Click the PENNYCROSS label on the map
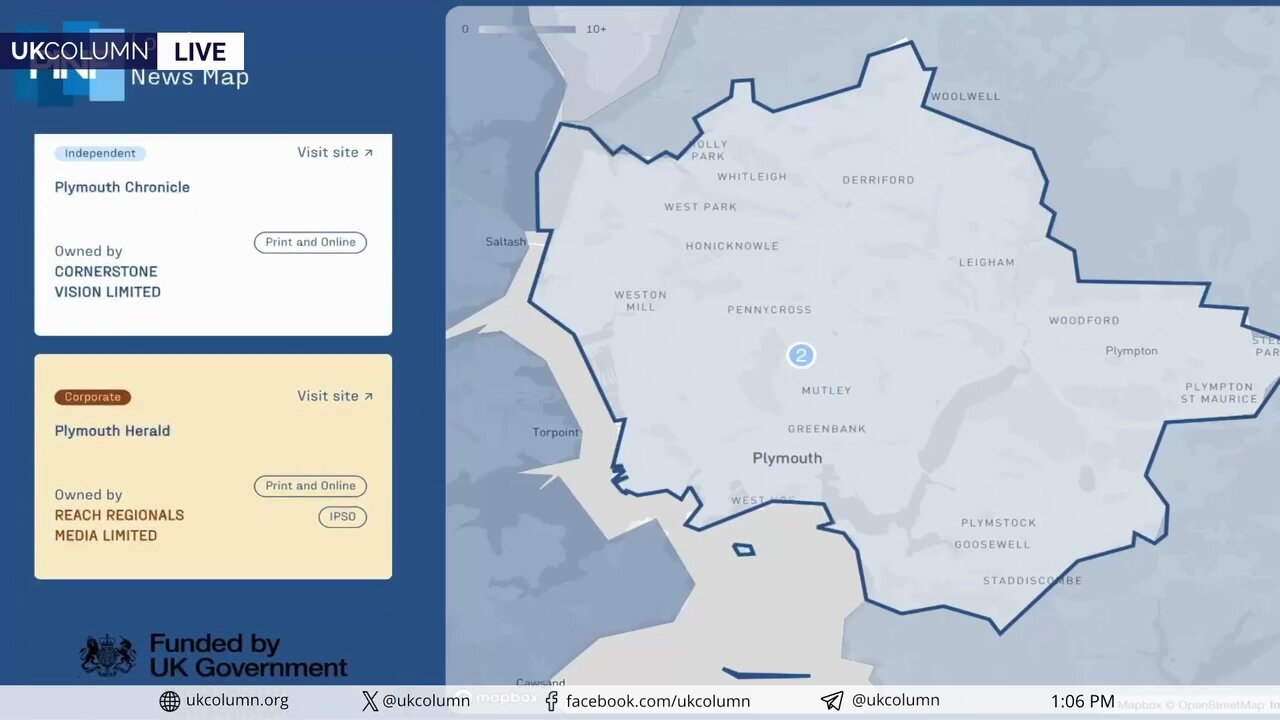 [x=769, y=310]
